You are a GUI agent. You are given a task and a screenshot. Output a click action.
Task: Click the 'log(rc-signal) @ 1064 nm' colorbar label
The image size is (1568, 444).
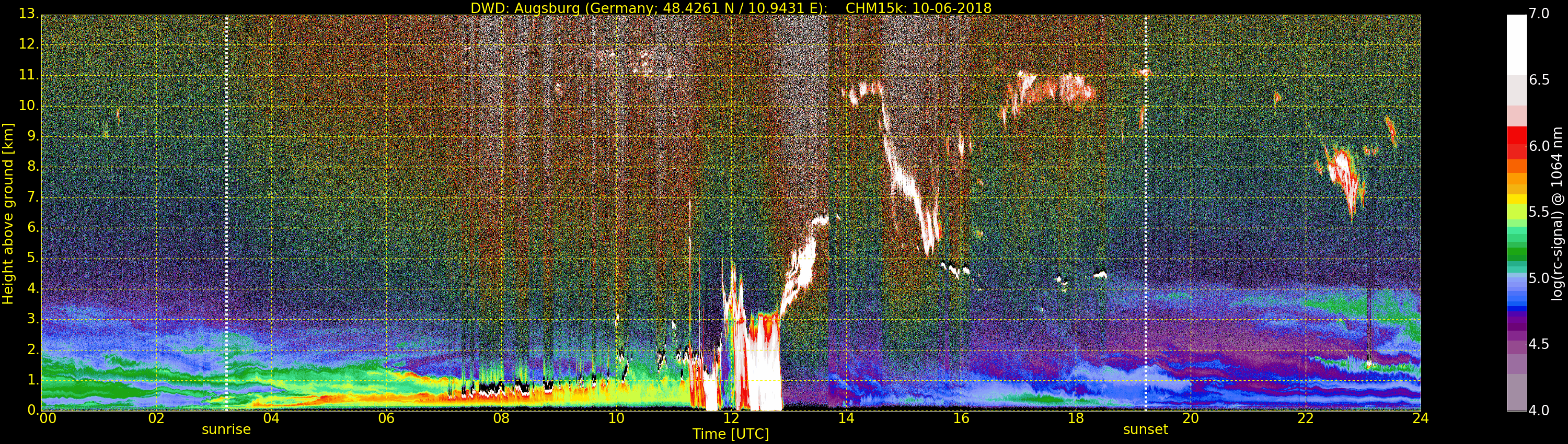point(1557,214)
